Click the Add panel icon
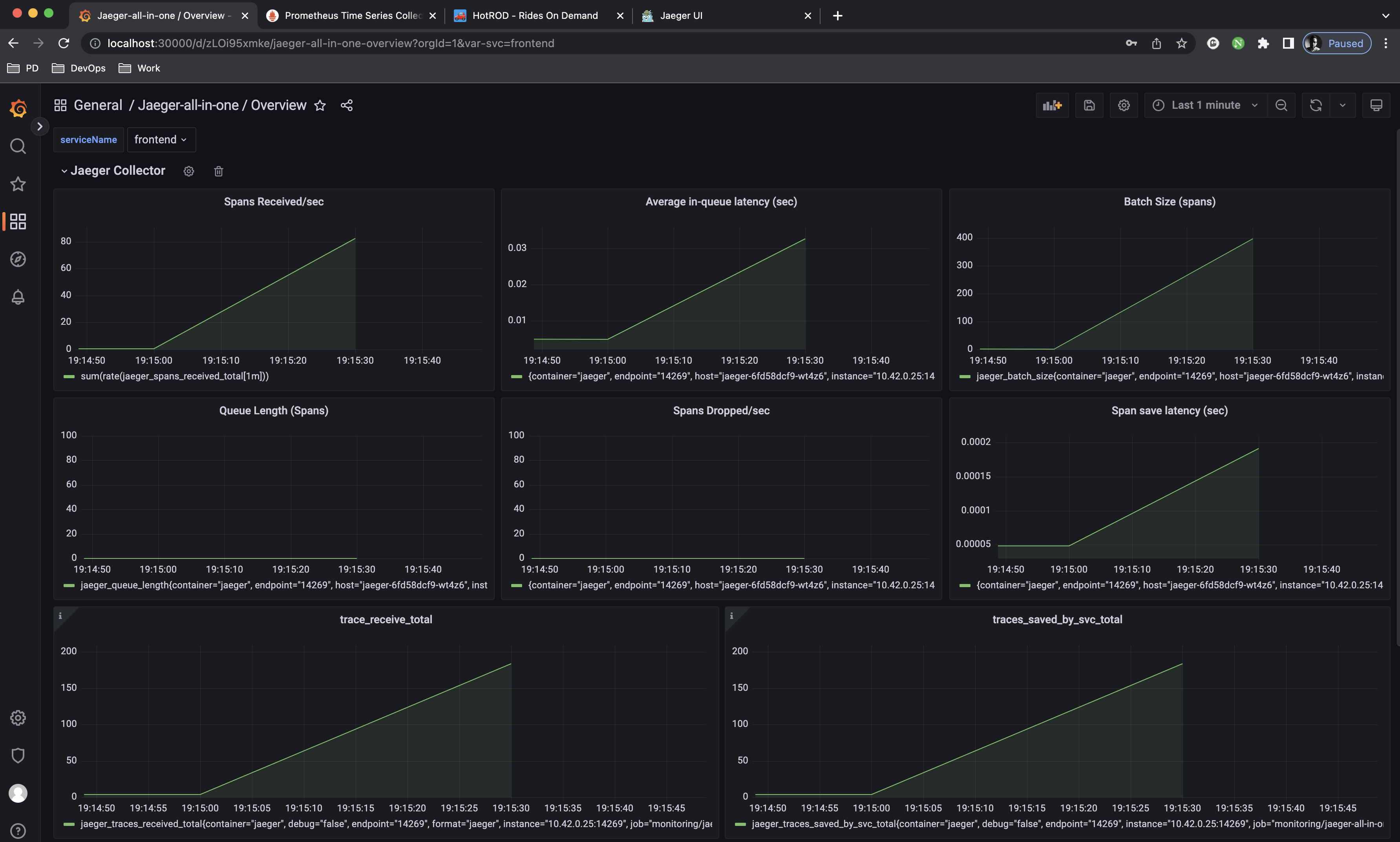1400x842 pixels. tap(1052, 106)
